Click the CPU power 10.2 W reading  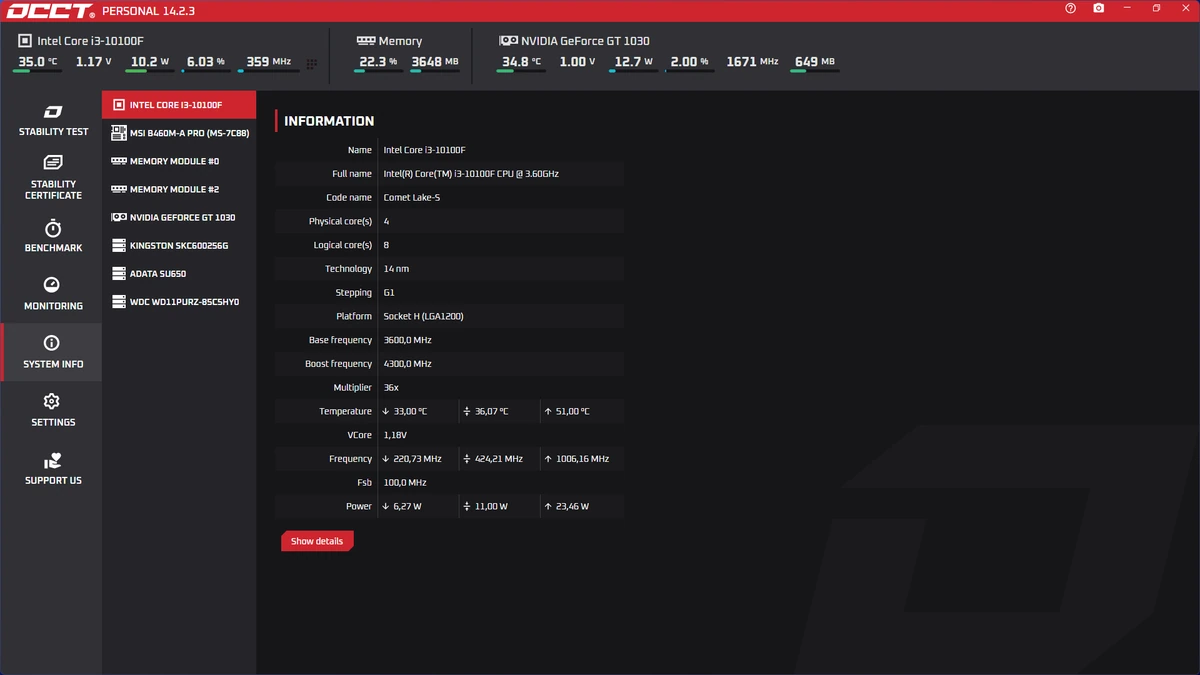click(150, 62)
